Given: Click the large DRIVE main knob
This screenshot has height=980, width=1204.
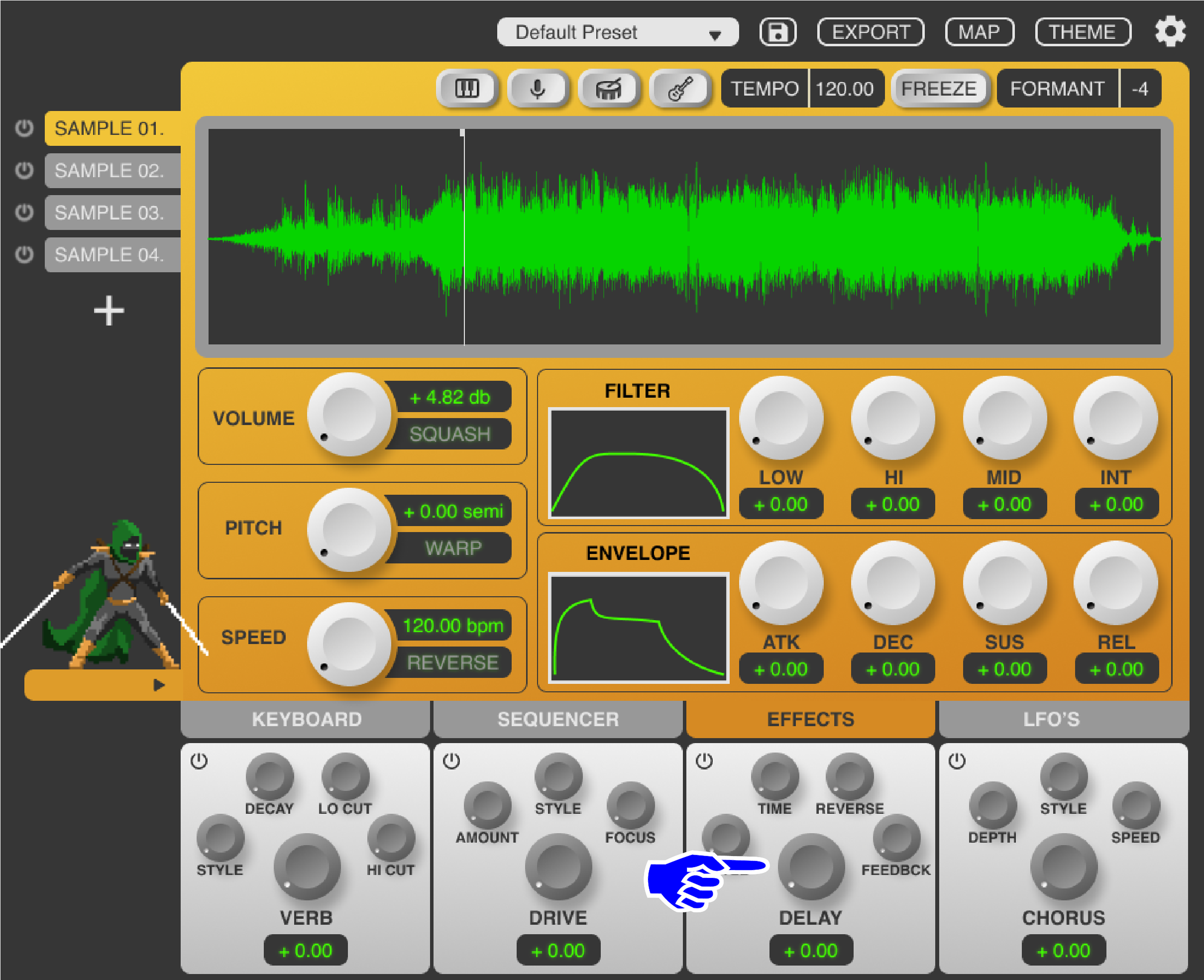Looking at the screenshot, I should point(558,867).
